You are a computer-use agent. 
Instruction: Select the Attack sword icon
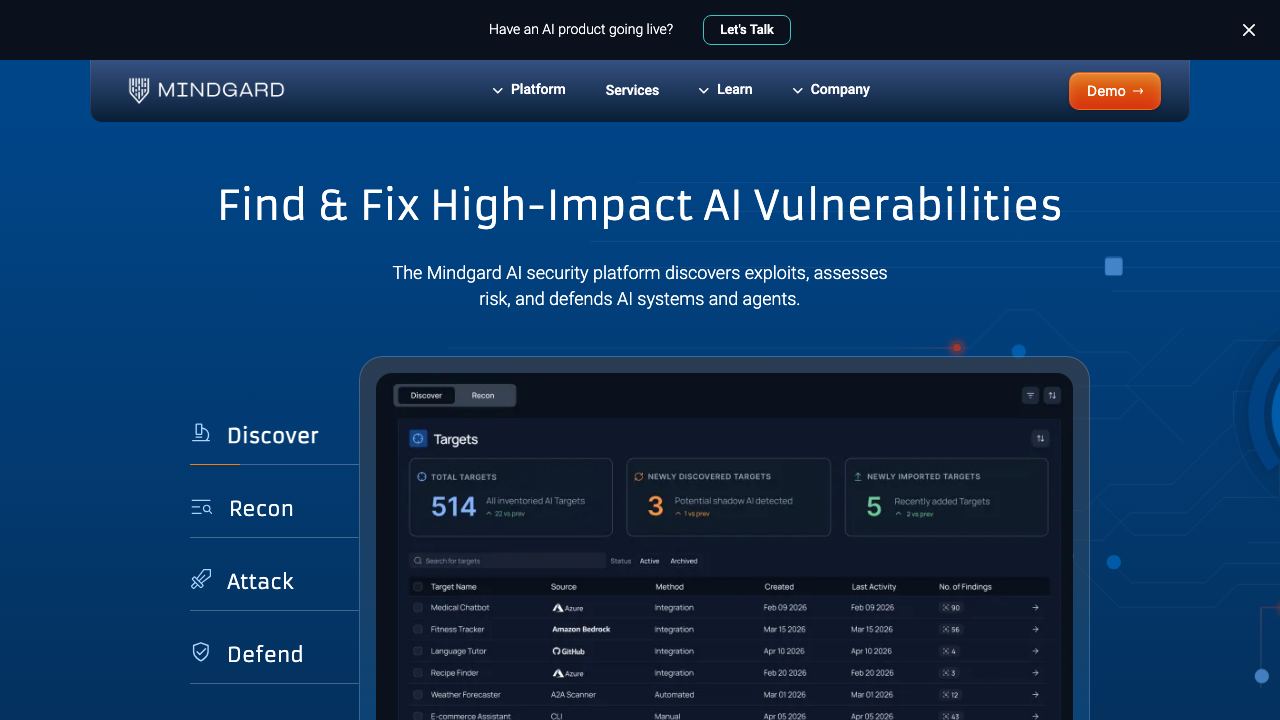(201, 579)
